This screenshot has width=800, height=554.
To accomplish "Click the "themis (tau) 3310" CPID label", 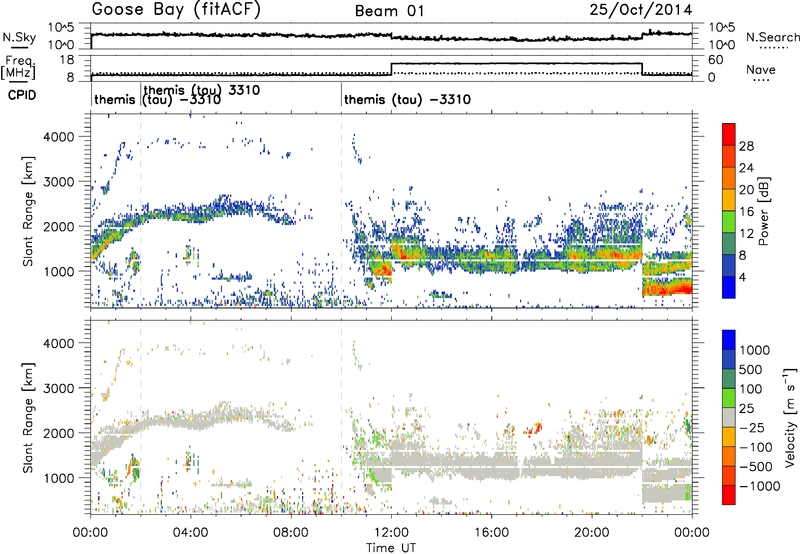I will (202, 90).
